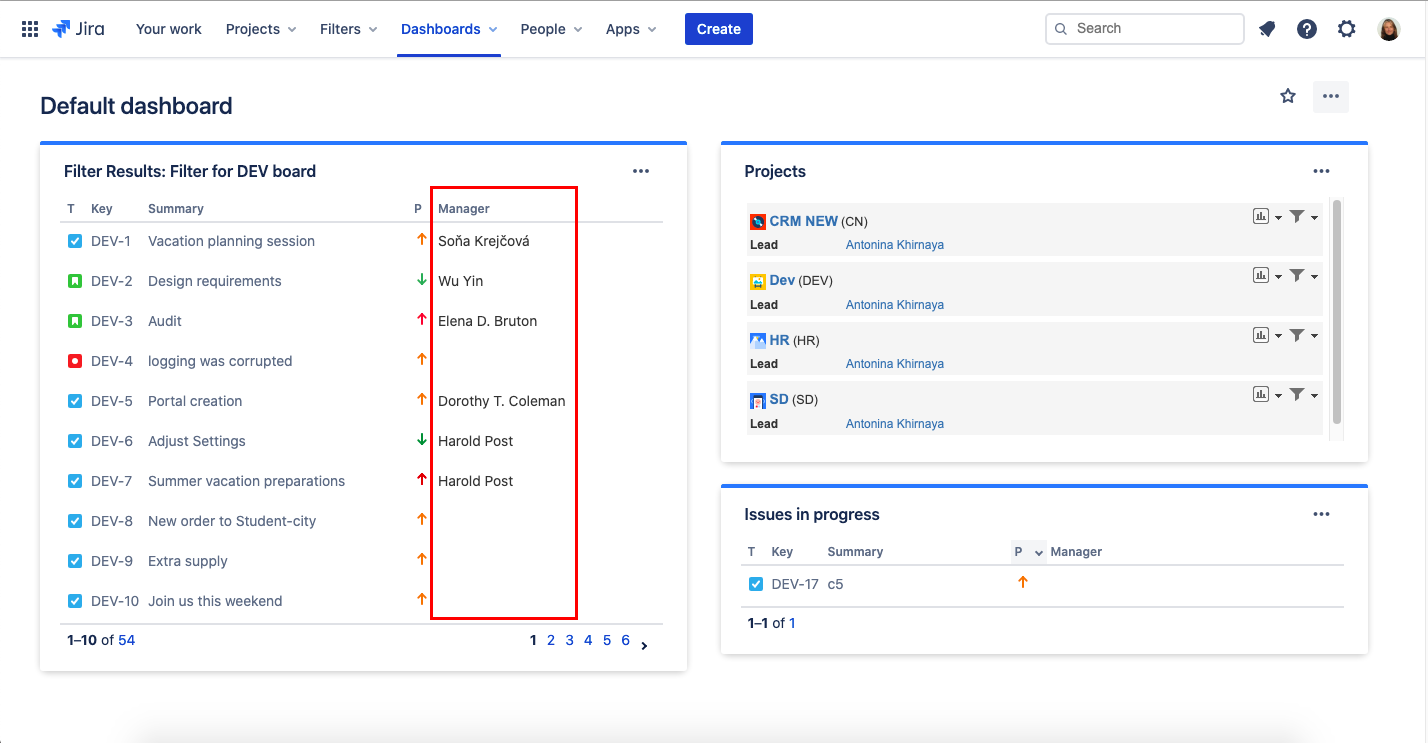Click the blue Create button
Image resolution: width=1428 pixels, height=743 pixels.
tap(718, 29)
